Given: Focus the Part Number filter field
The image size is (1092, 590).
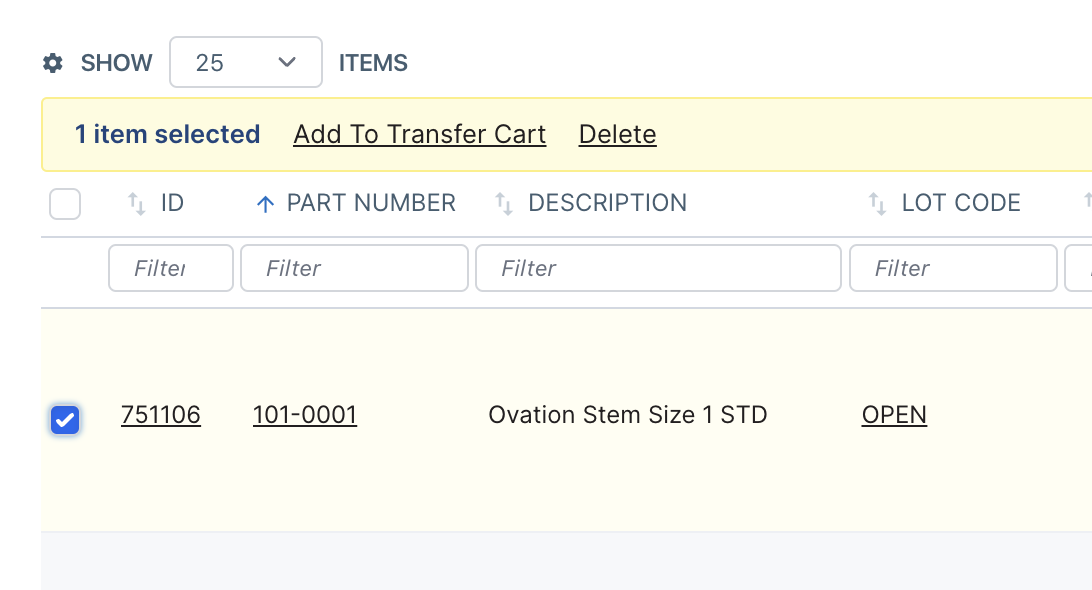Looking at the screenshot, I should 354,268.
